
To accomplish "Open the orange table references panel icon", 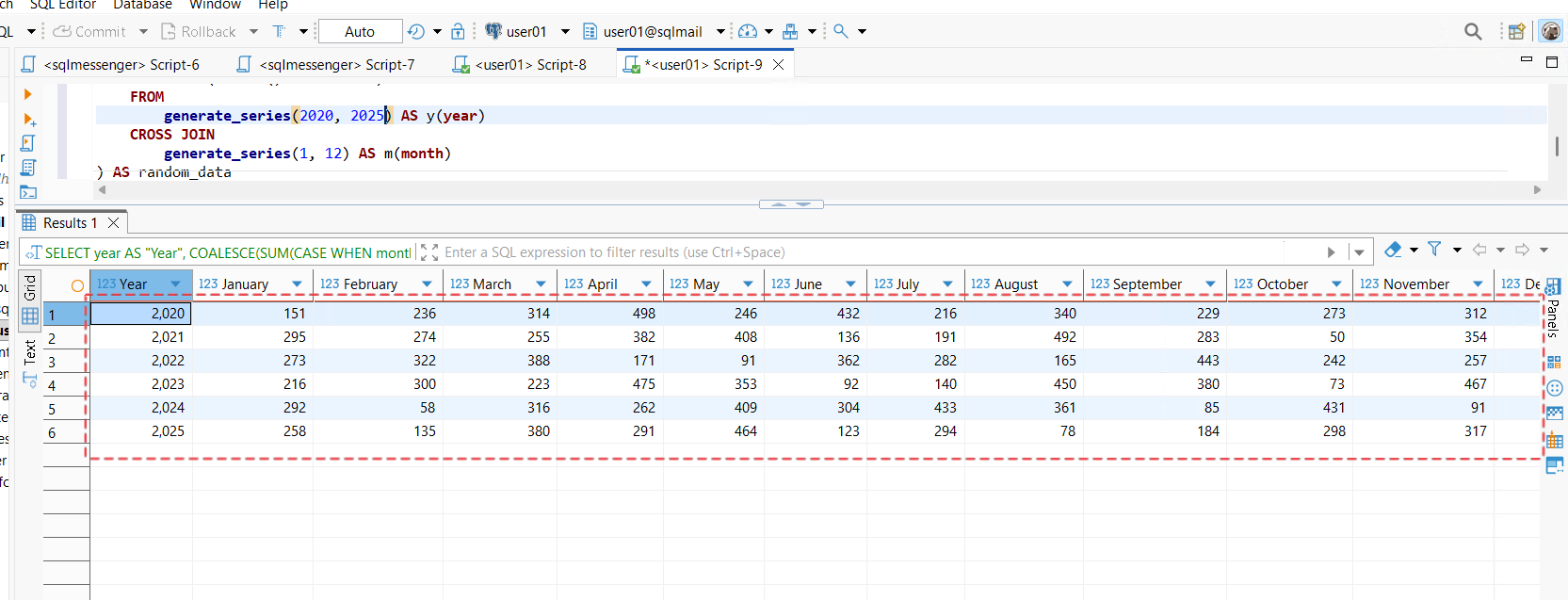I will tap(1555, 440).
